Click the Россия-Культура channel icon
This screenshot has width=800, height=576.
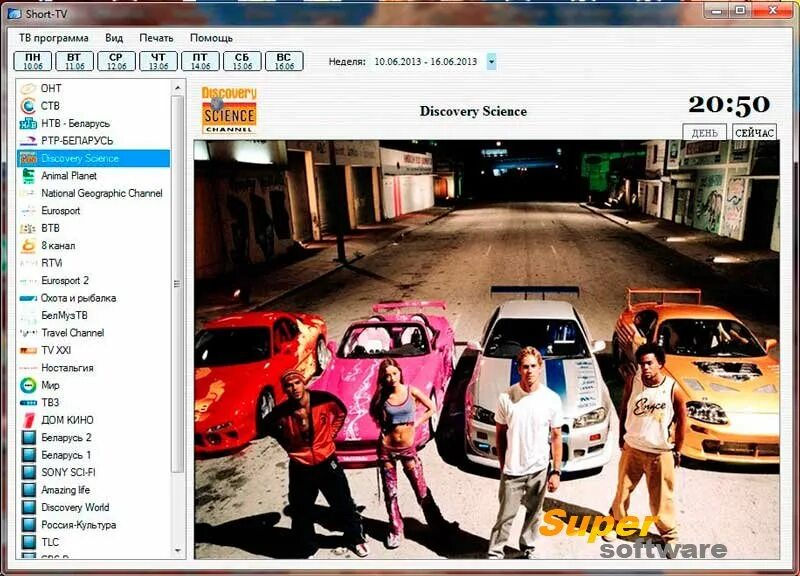[29, 524]
